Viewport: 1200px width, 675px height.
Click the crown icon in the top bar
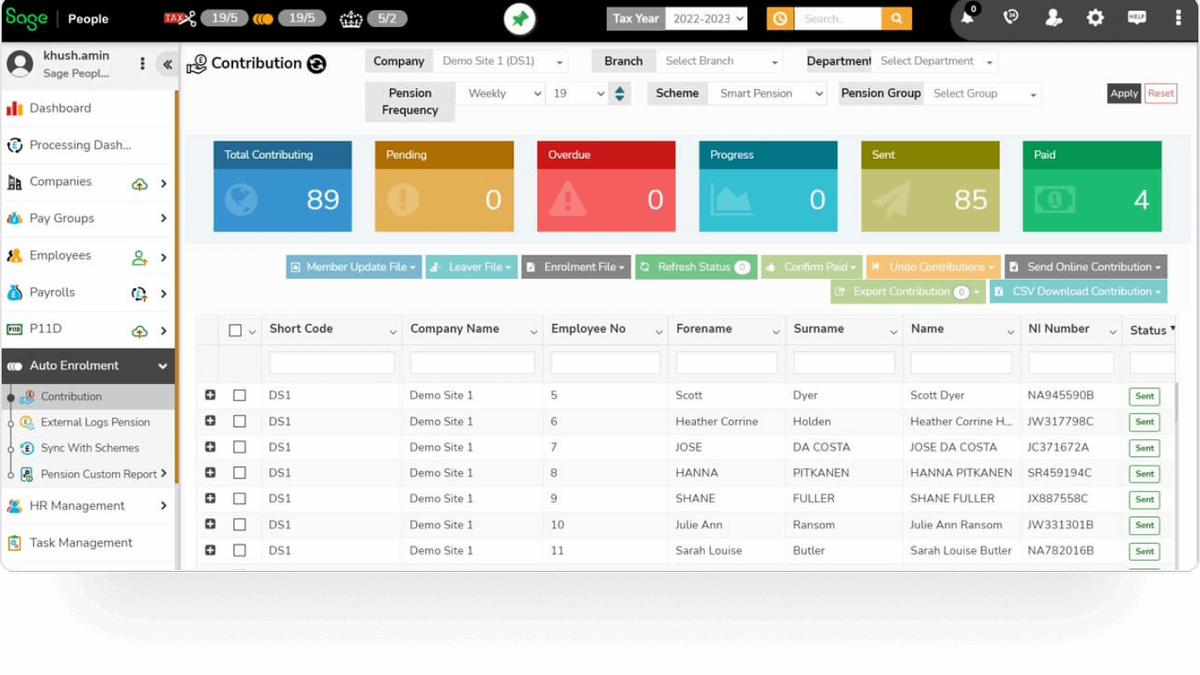(x=349, y=16)
